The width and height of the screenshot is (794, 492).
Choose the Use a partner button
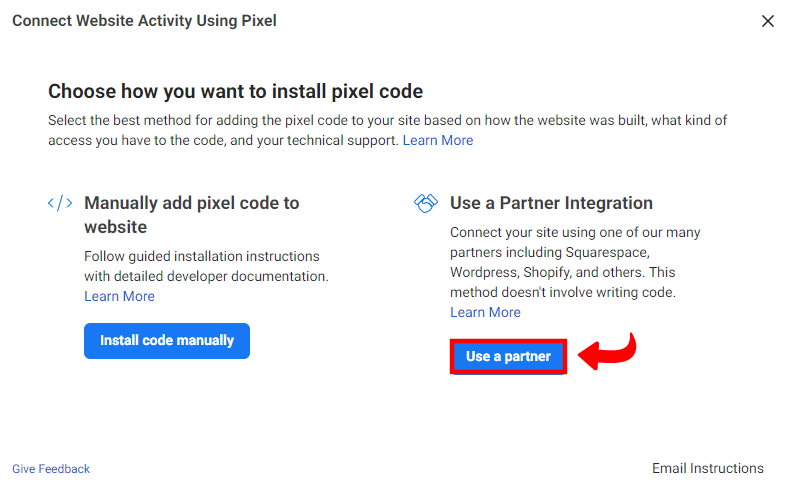tap(508, 356)
